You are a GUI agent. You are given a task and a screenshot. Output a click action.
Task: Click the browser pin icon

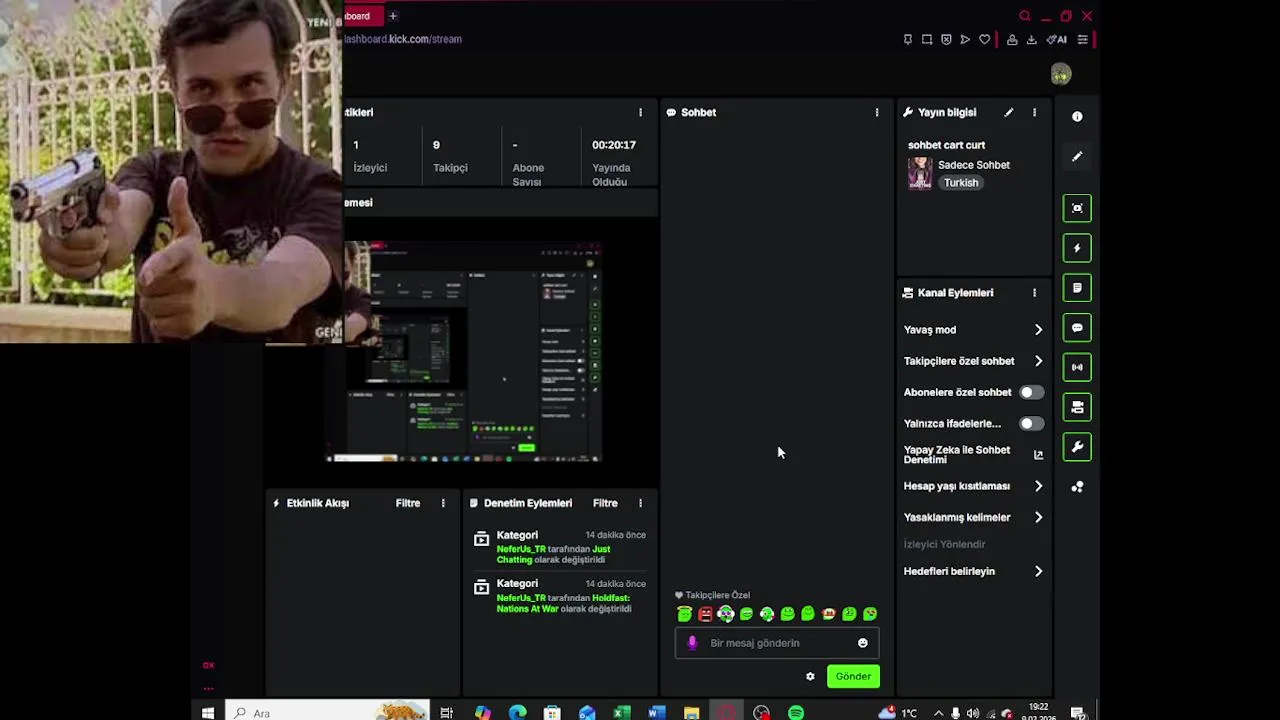click(908, 40)
